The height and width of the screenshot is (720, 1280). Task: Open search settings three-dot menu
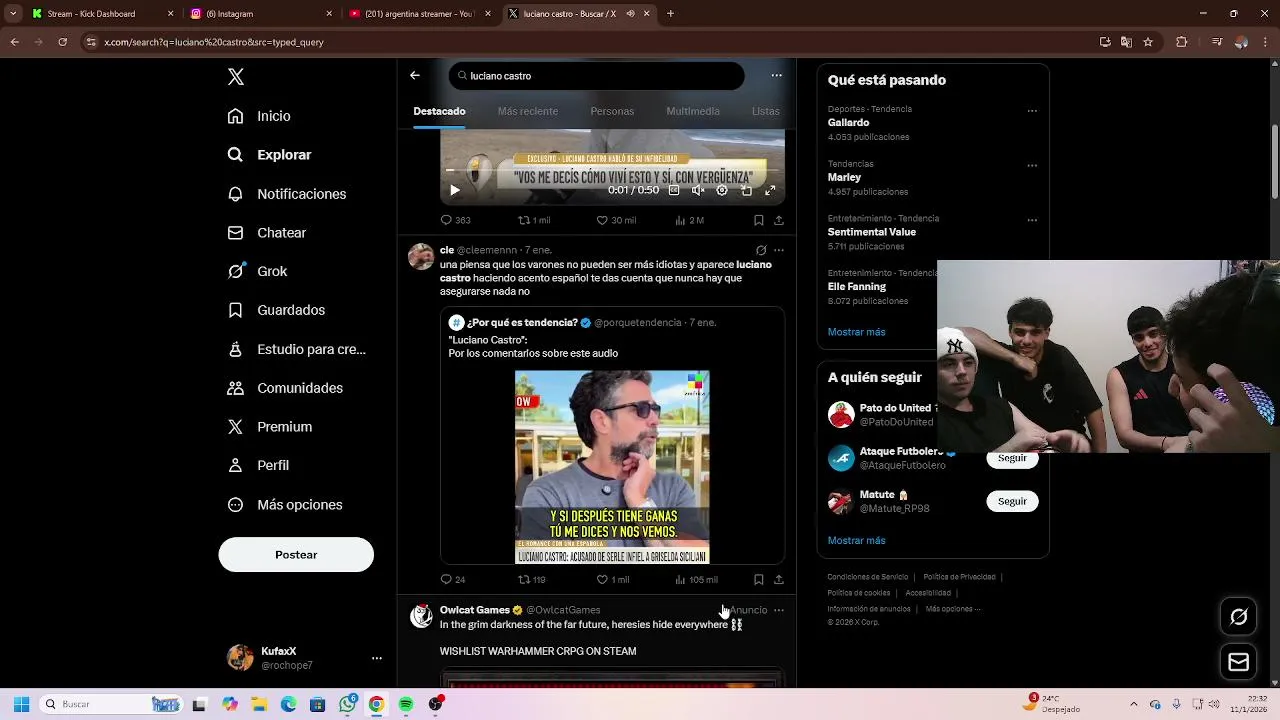click(x=776, y=75)
